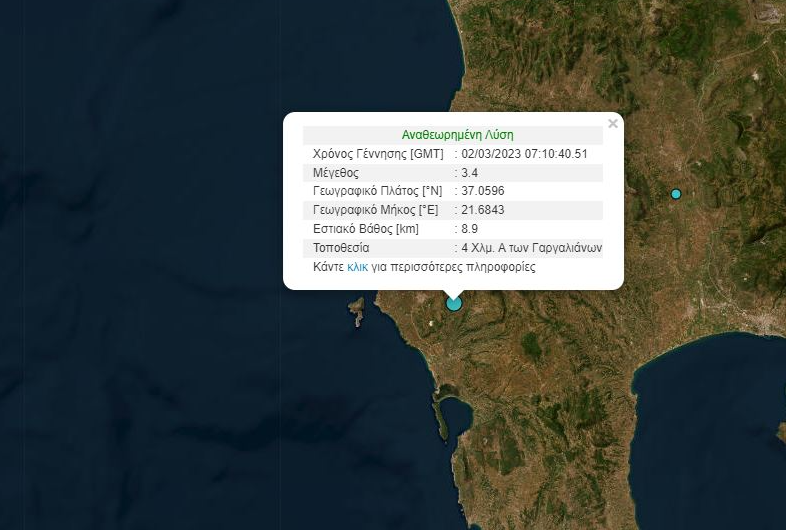Click the pointer tip of the popup

click(x=454, y=294)
